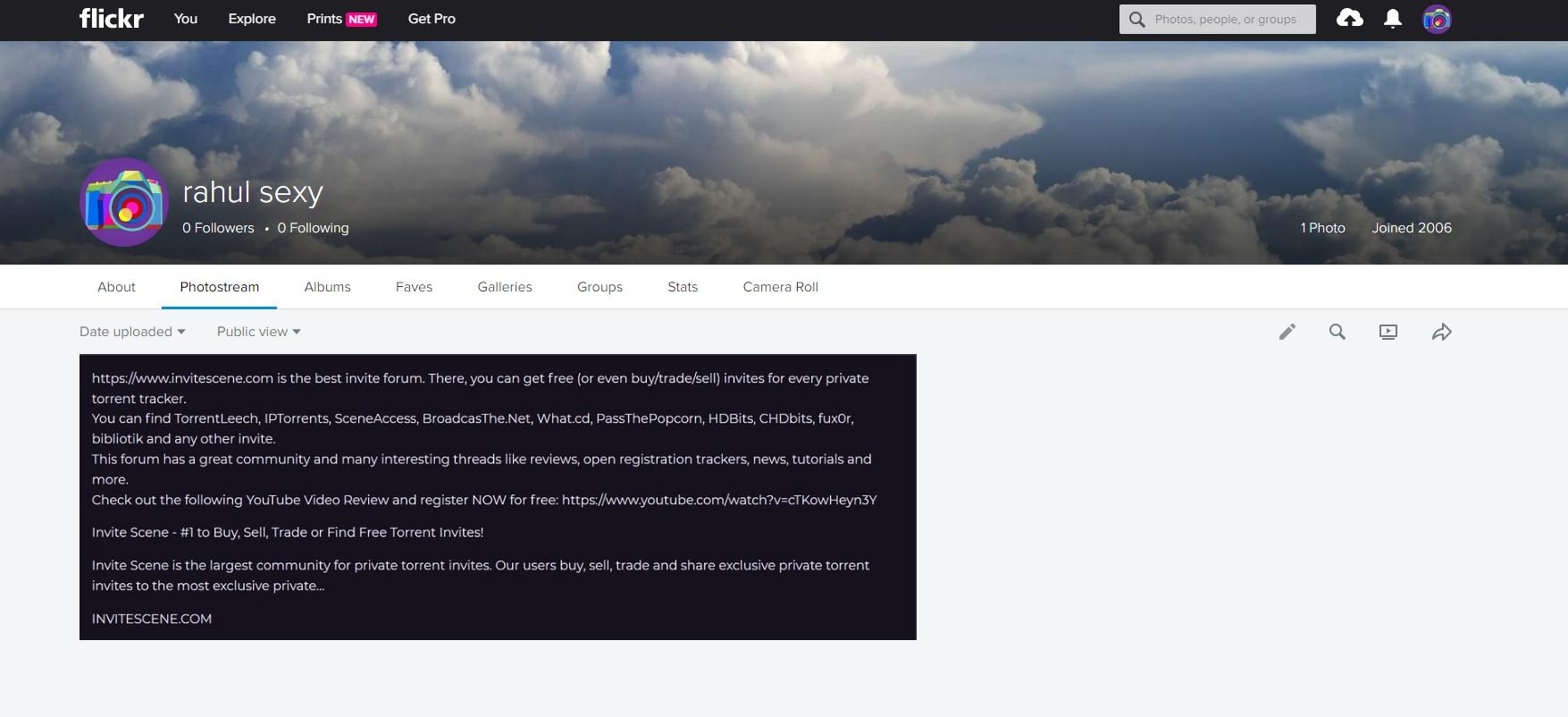Switch to the Camera Roll tab
The image size is (1568, 717).
(x=780, y=287)
